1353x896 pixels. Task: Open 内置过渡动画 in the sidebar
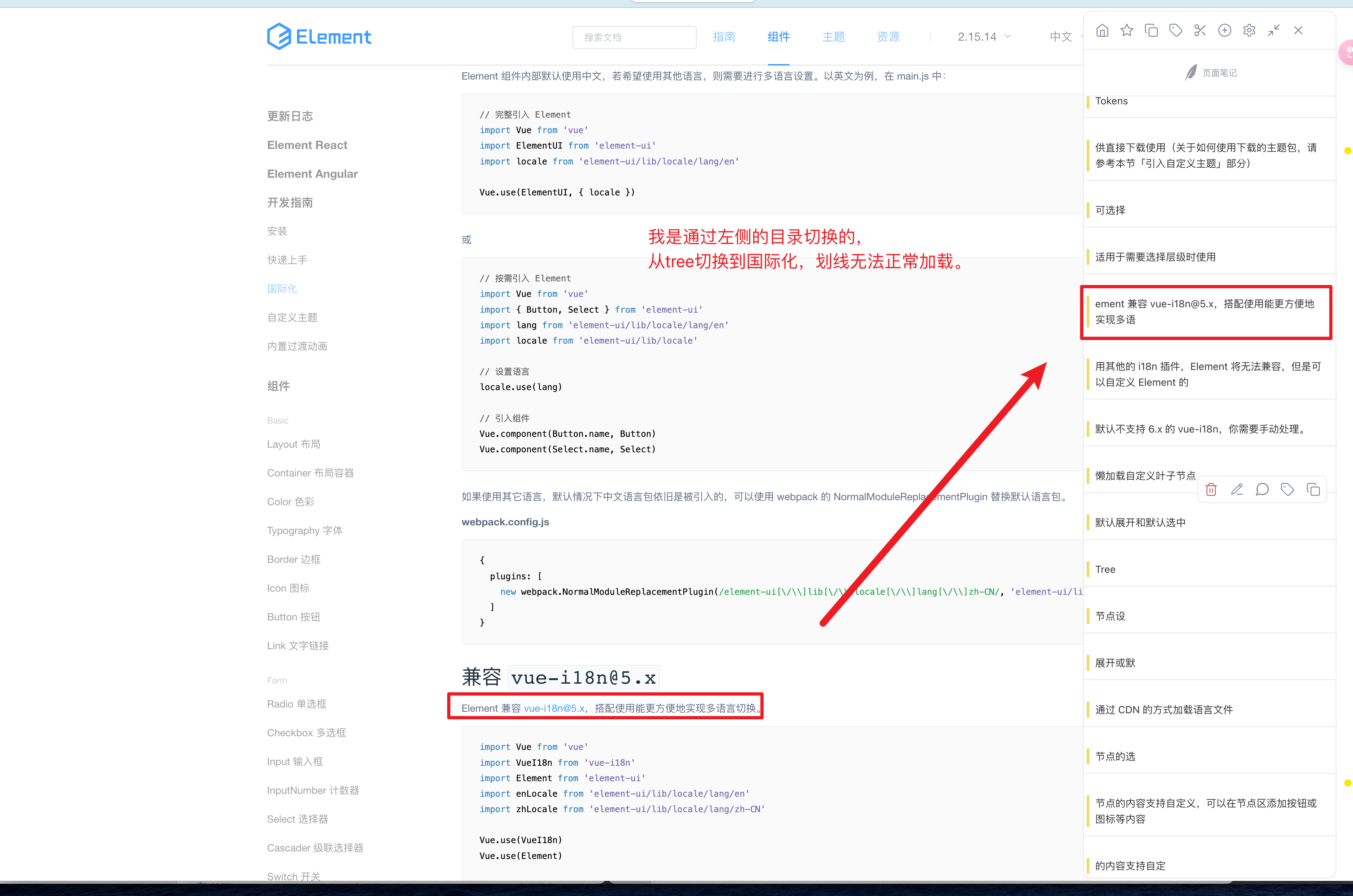click(297, 346)
